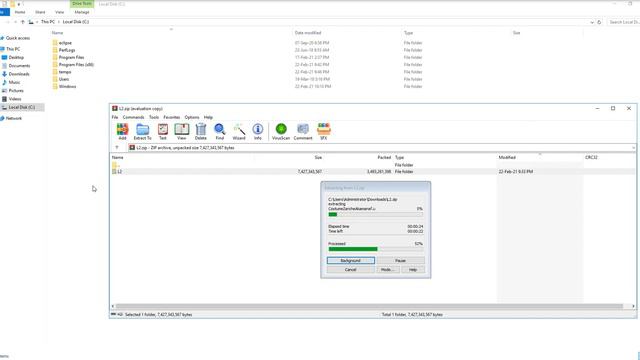Screen dimensions: 640x360
Task: Sort WinRAR list by Modified column
Action: pyautogui.click(x=507, y=158)
